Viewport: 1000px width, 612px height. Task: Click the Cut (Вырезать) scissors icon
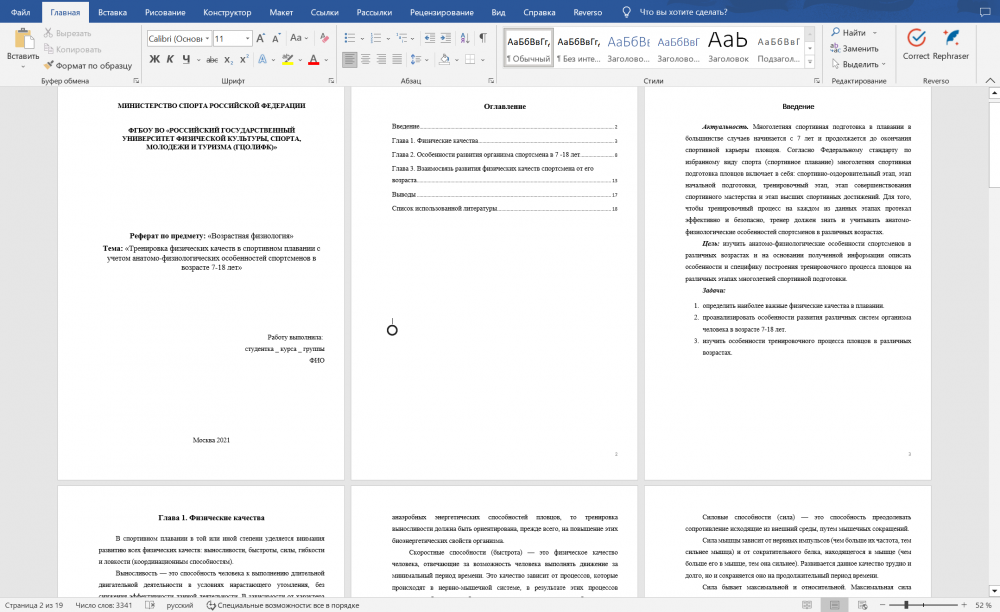click(x=48, y=33)
